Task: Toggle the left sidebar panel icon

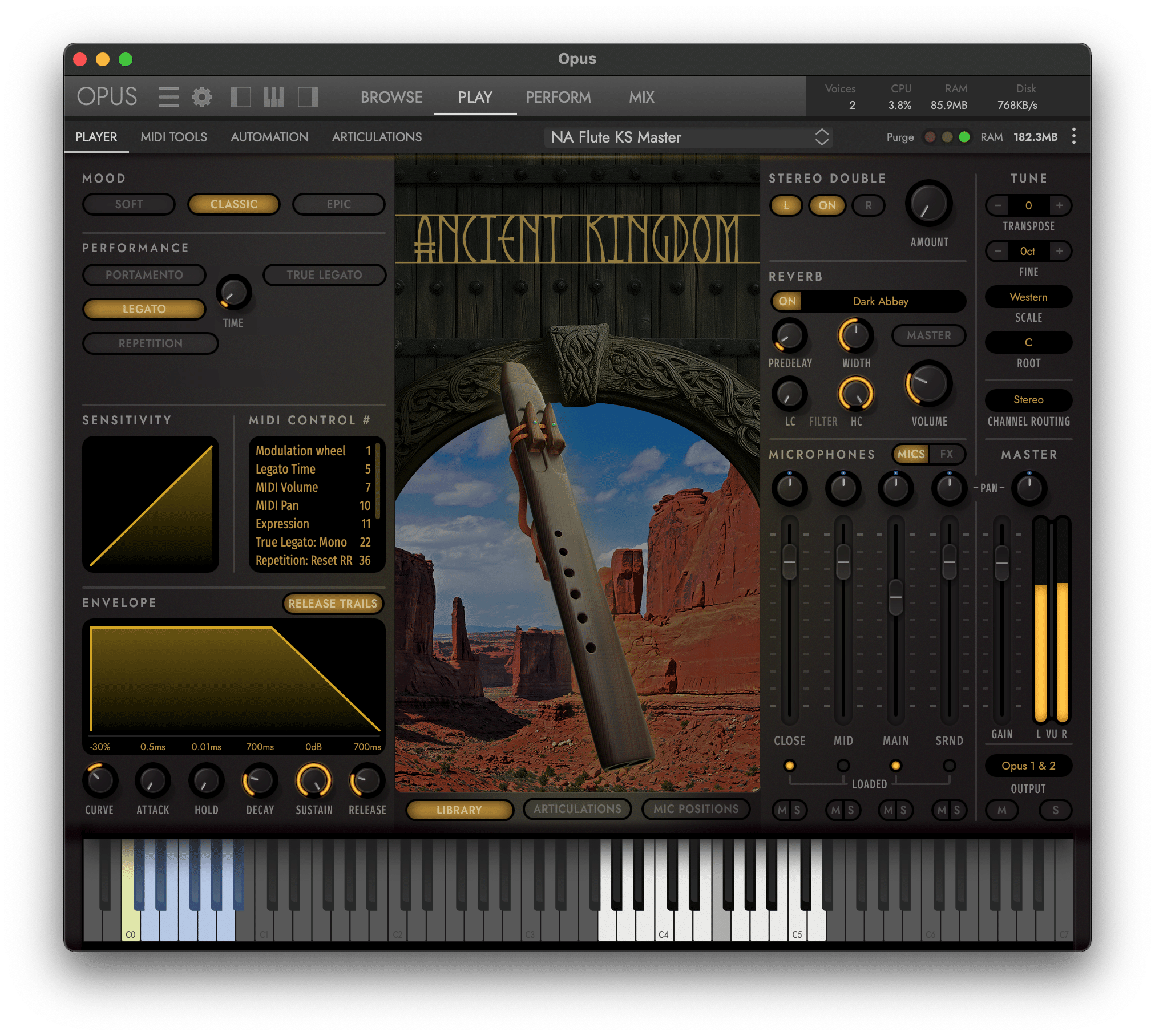Action: (240, 97)
